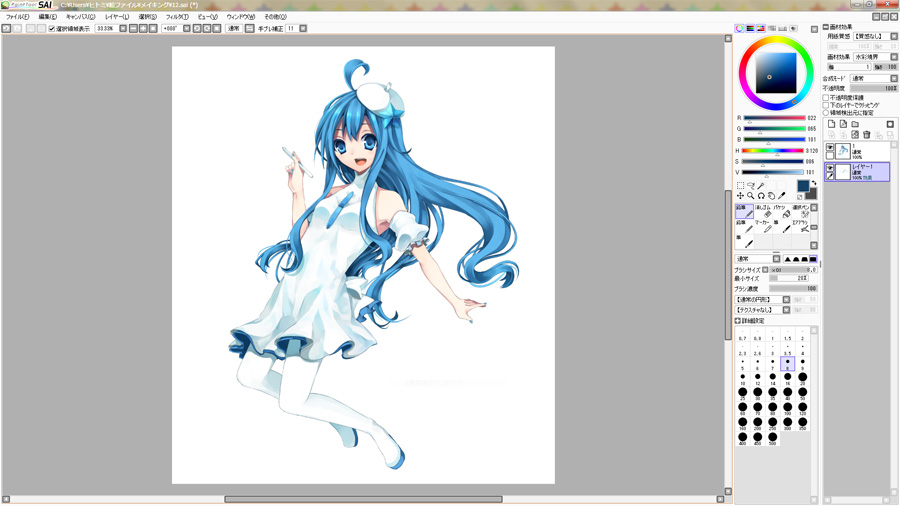The width and height of the screenshot is (900, 506).
Task: Pick brush size 500 preset
Action: click(x=773, y=439)
